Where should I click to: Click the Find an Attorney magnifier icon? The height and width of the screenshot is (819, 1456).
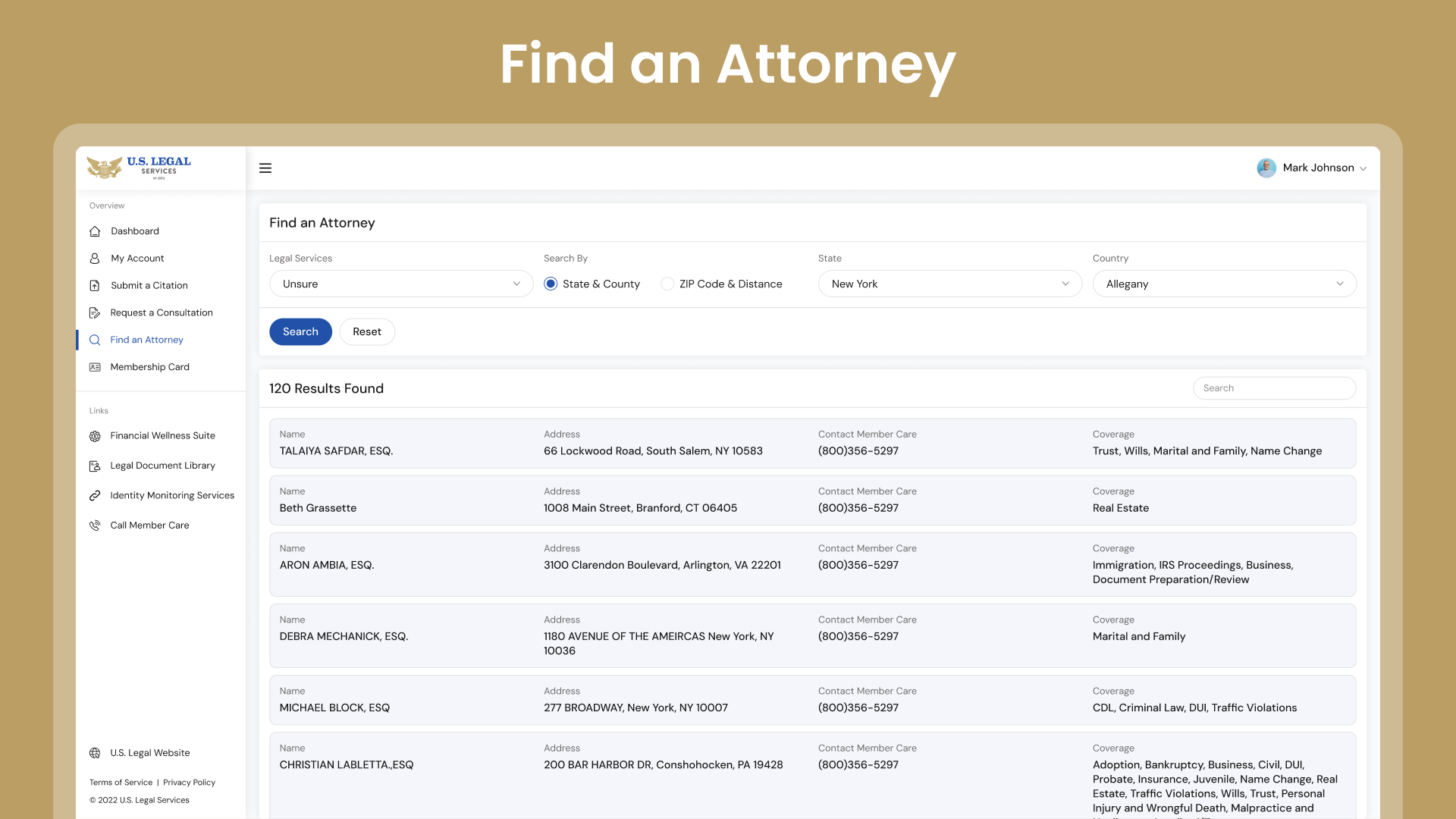[x=95, y=340]
